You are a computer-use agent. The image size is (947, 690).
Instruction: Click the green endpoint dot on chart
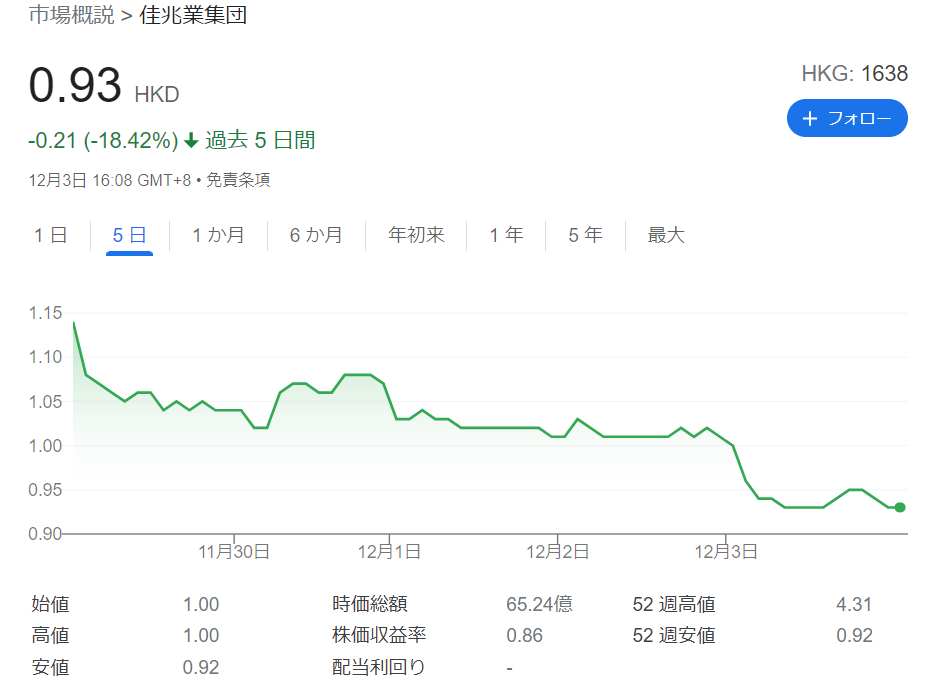[x=900, y=508]
